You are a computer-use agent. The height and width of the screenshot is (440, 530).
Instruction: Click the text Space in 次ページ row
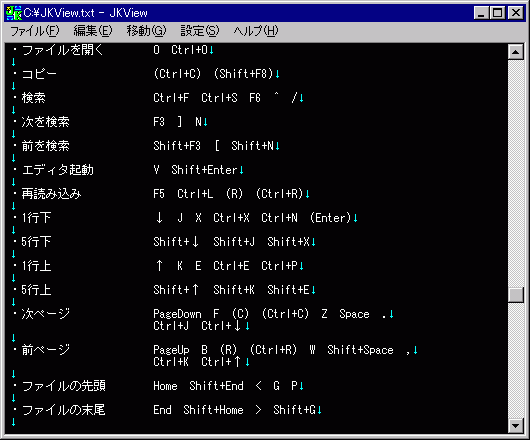coord(354,314)
